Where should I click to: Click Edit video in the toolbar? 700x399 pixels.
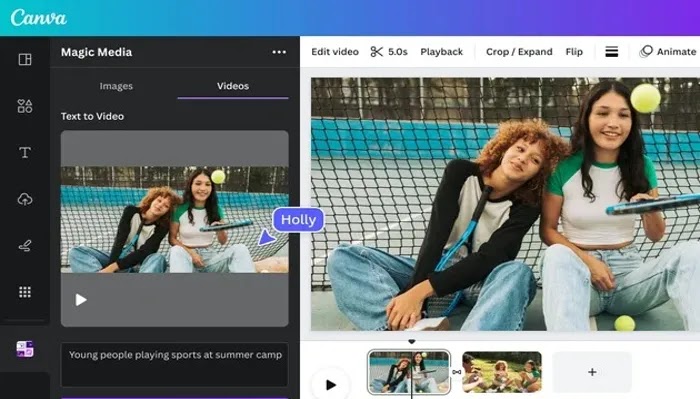click(335, 52)
